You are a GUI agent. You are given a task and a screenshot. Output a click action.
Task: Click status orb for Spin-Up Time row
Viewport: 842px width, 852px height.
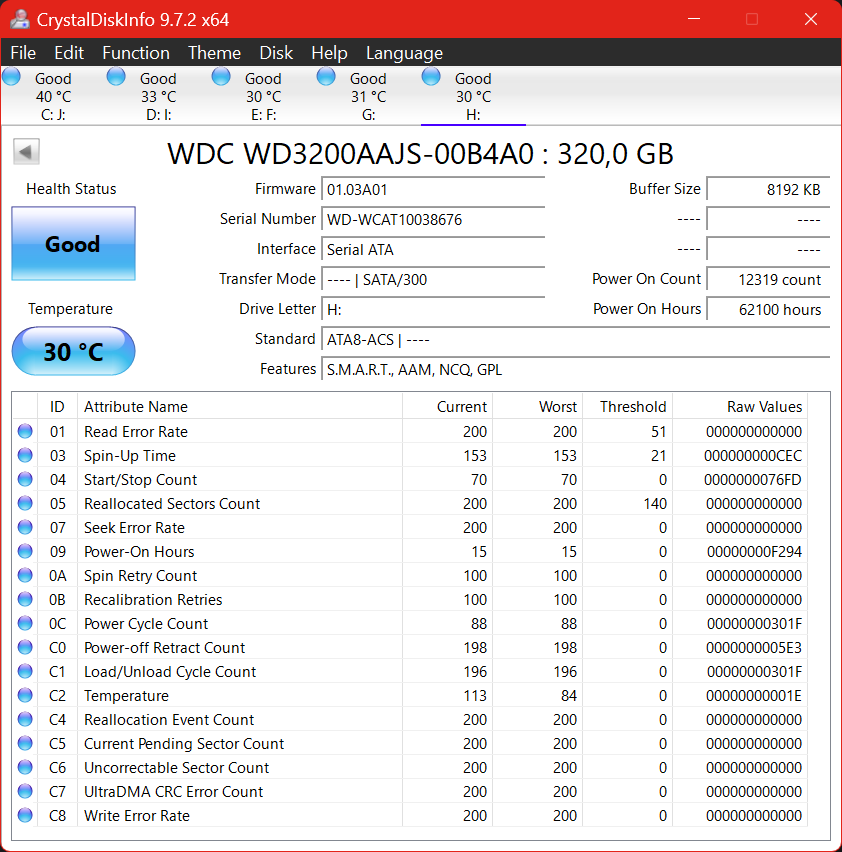click(25, 455)
